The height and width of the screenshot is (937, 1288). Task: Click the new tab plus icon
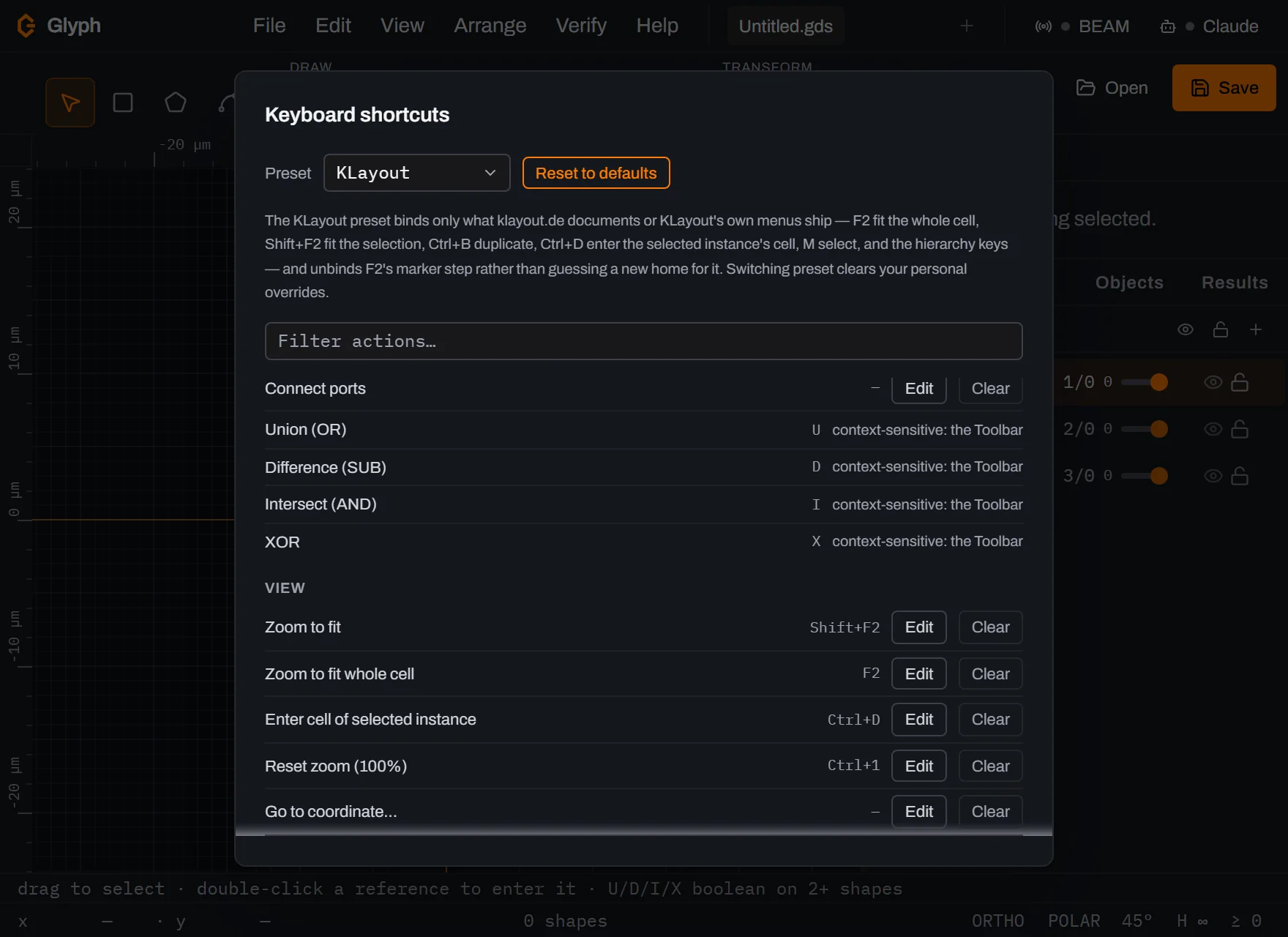coord(967,26)
